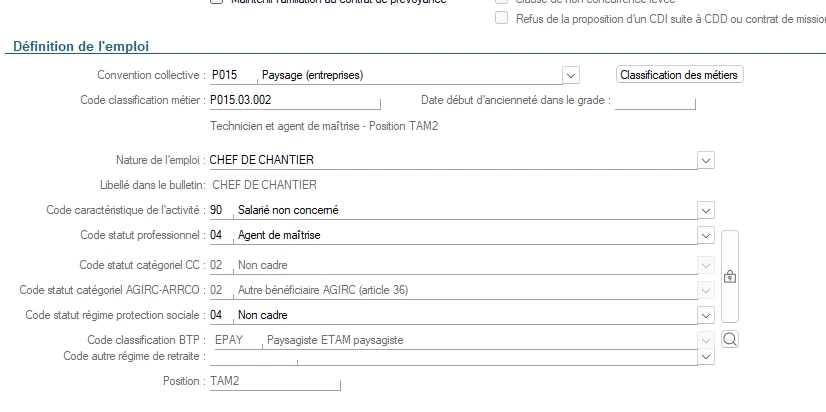Image resolution: width=826 pixels, height=412 pixels.
Task: Click the Classification des métiers button
Action: click(680, 75)
